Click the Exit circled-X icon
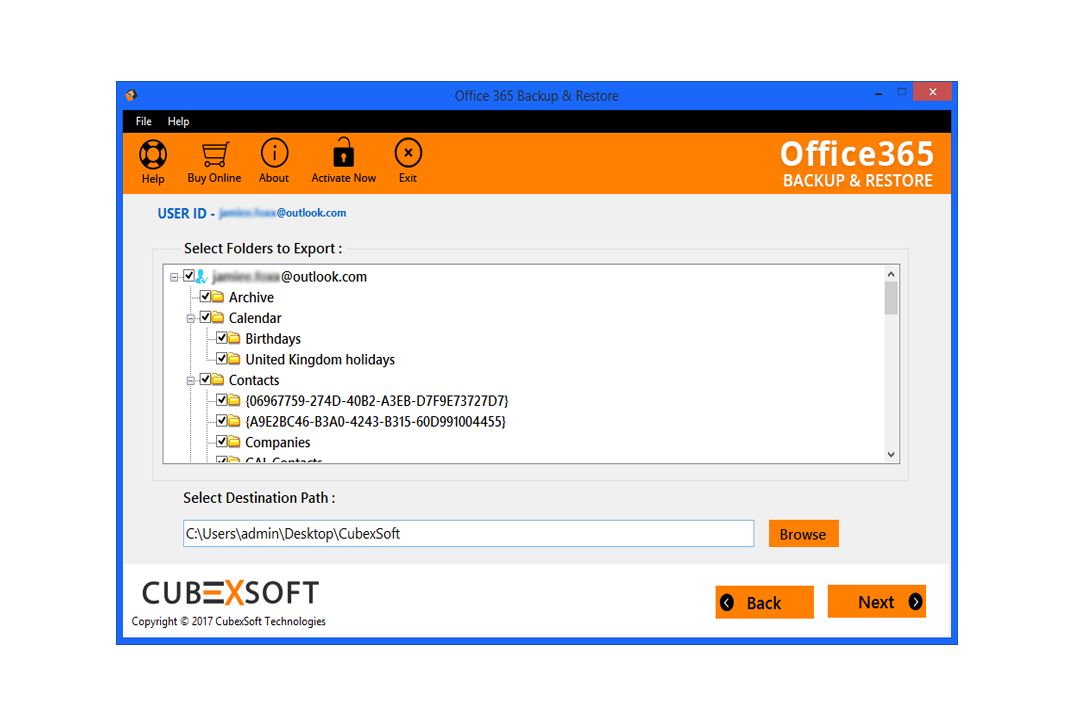This screenshot has width=1074, height=710. (408, 153)
